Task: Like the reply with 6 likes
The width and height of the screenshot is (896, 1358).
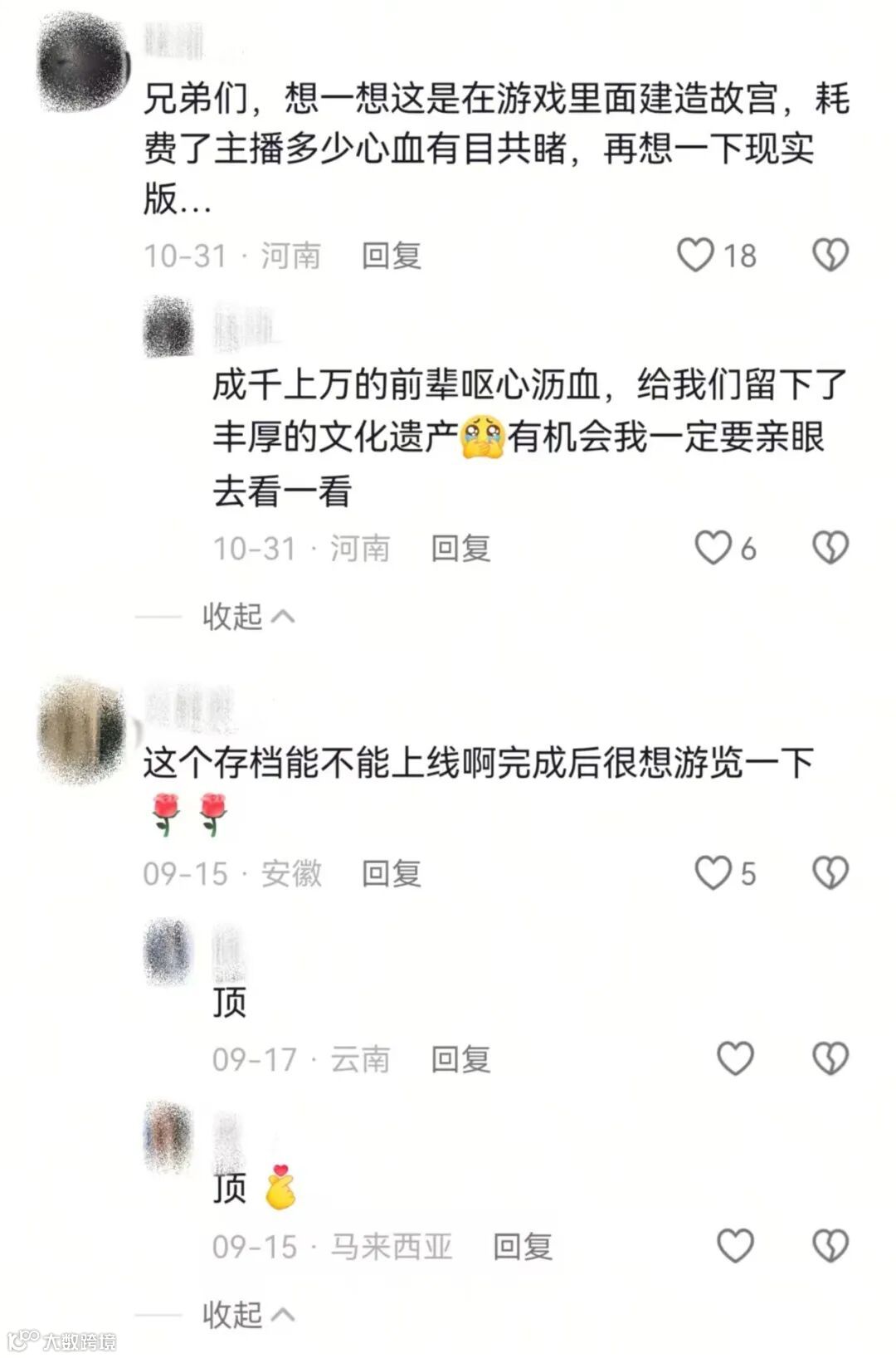Action: click(713, 548)
